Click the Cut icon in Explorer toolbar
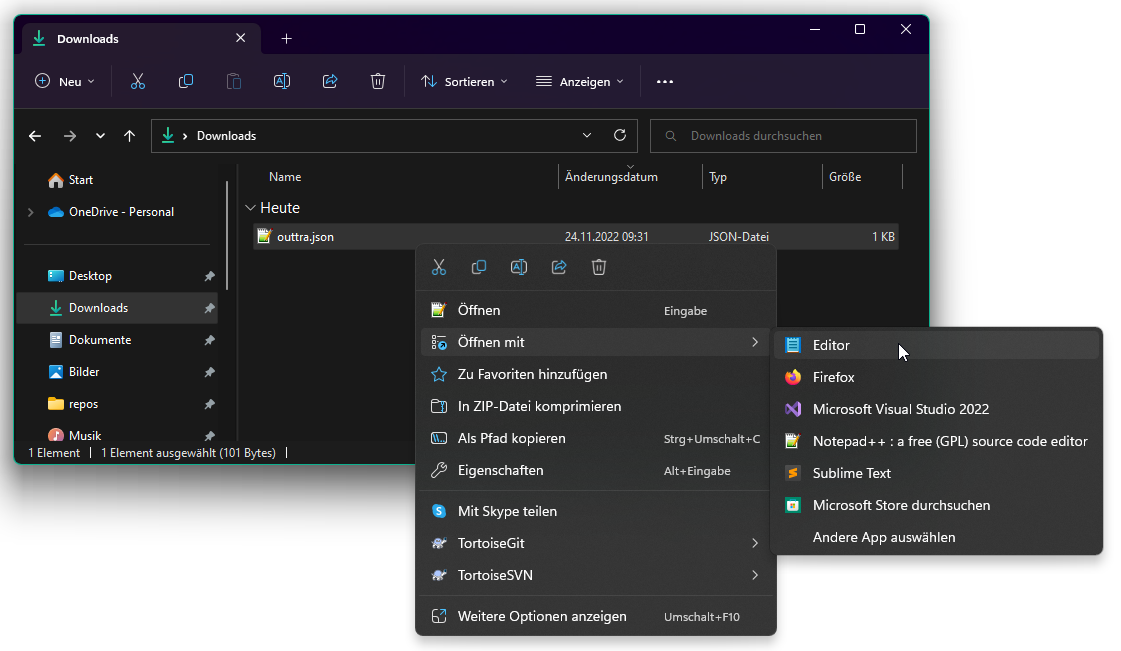The height and width of the screenshot is (651, 1121). click(138, 81)
